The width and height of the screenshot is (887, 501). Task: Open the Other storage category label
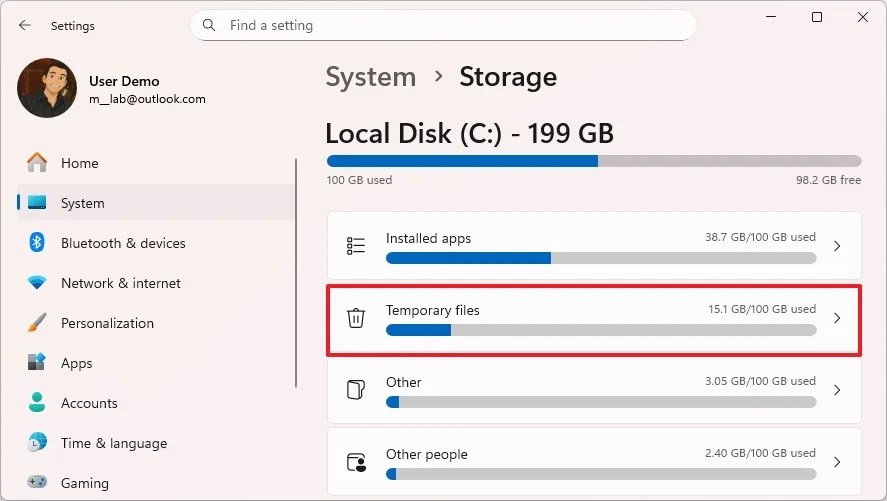(403, 382)
